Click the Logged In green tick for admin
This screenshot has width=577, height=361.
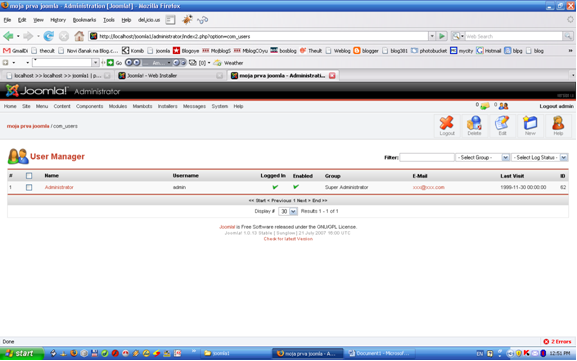(x=275, y=187)
